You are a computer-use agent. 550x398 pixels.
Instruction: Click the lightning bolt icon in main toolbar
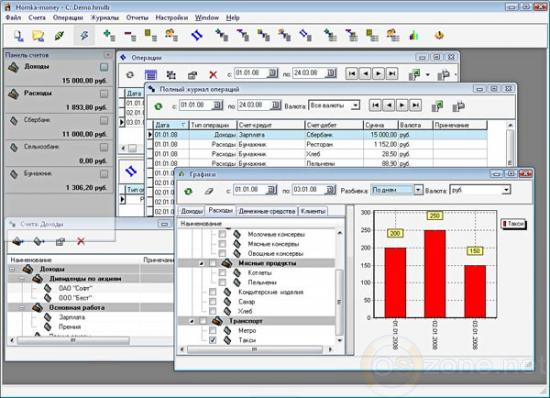84,35
